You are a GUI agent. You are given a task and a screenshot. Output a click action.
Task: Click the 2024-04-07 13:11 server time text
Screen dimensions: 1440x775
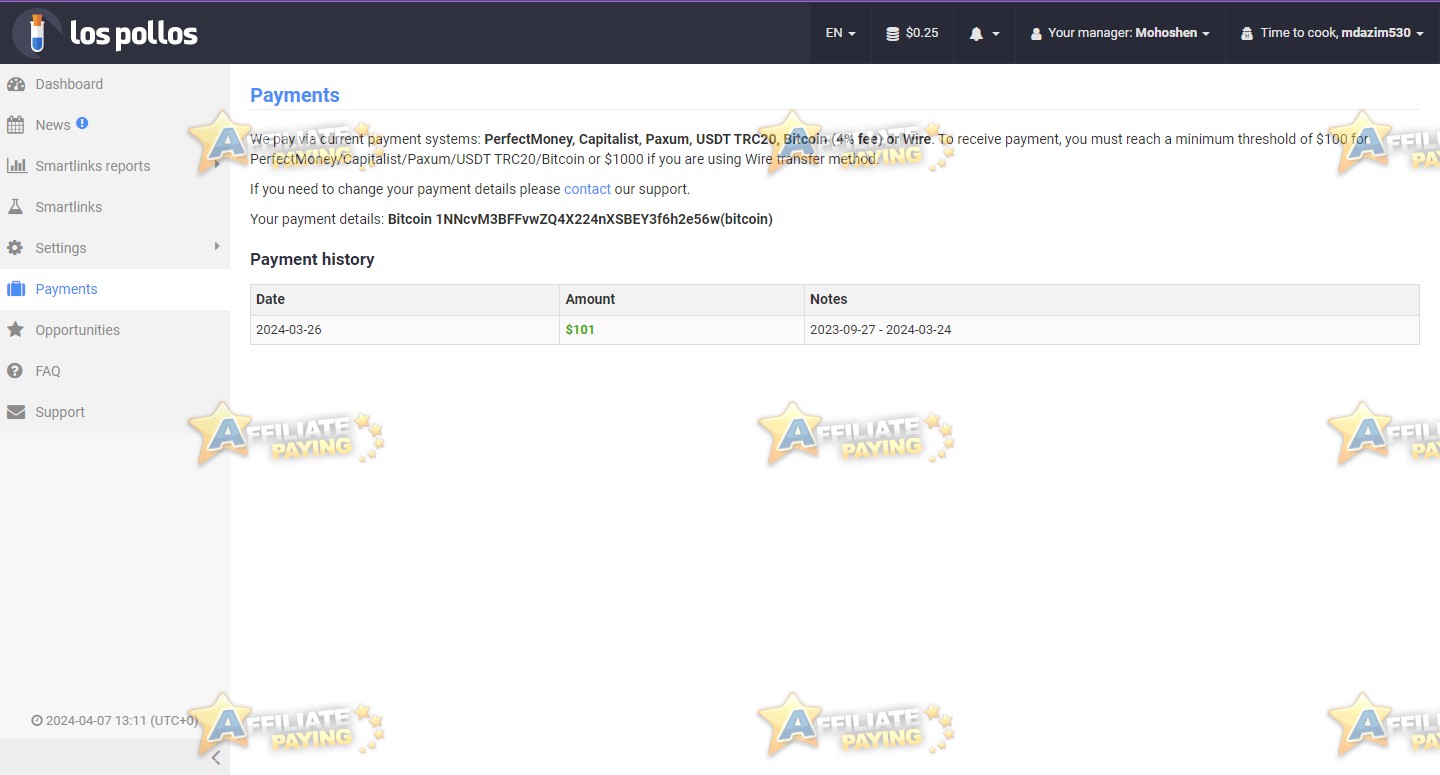coord(122,720)
